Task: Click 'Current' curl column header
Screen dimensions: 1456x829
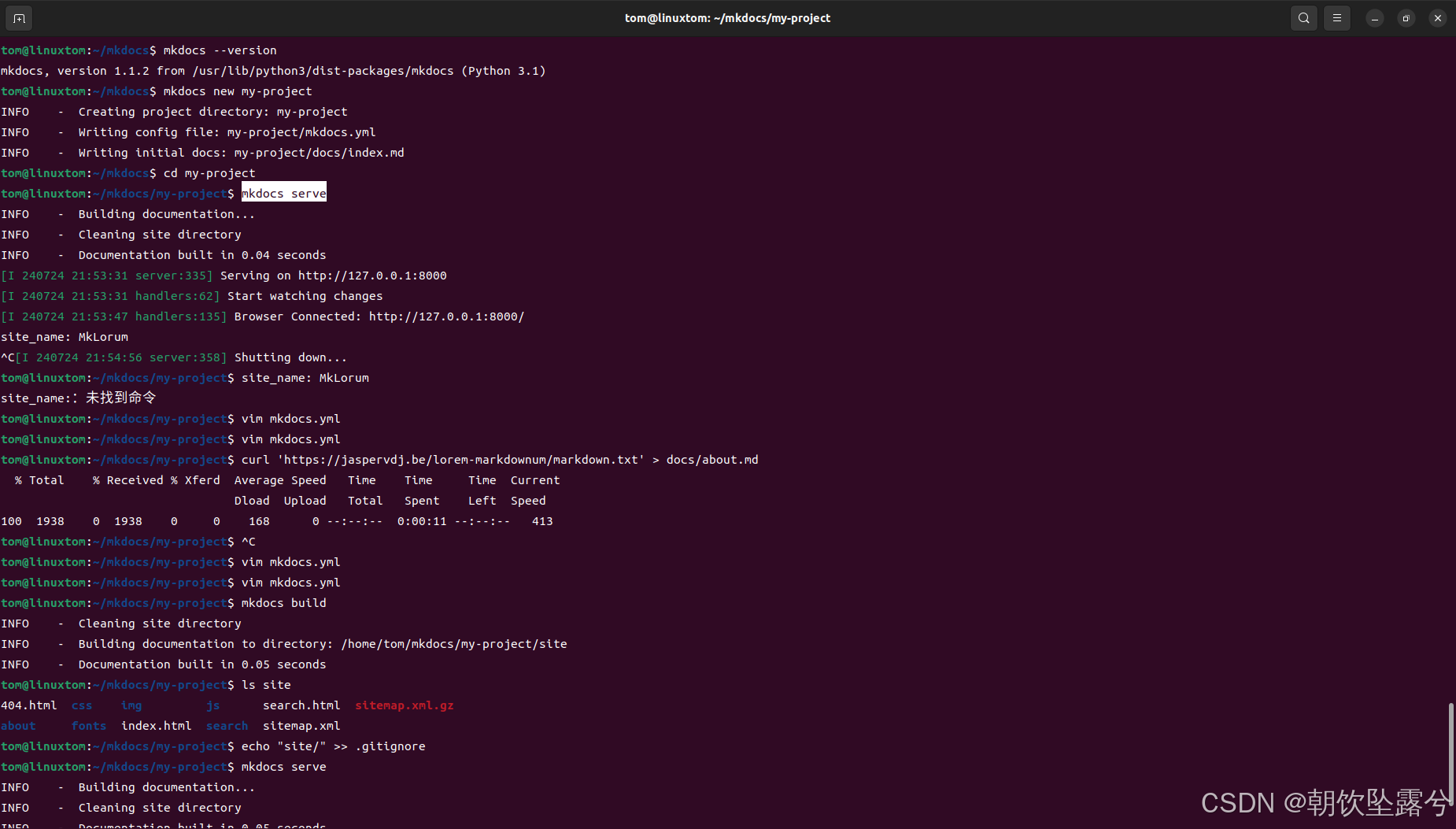Action: pyautogui.click(x=535, y=480)
